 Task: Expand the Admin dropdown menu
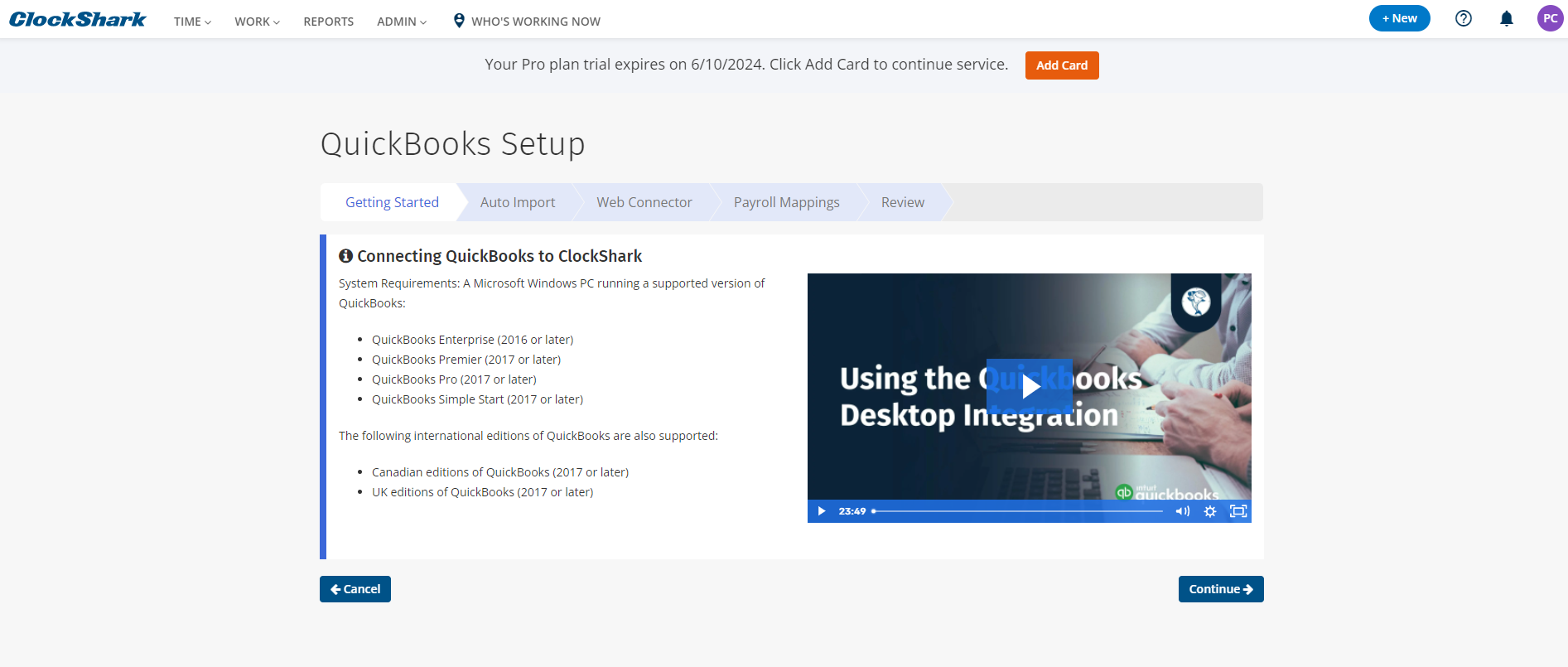pyautogui.click(x=402, y=22)
